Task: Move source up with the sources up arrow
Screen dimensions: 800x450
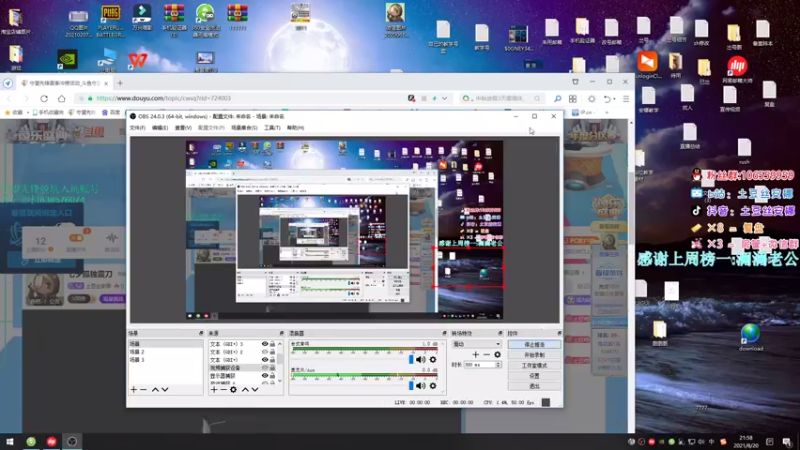Action: click(245, 390)
